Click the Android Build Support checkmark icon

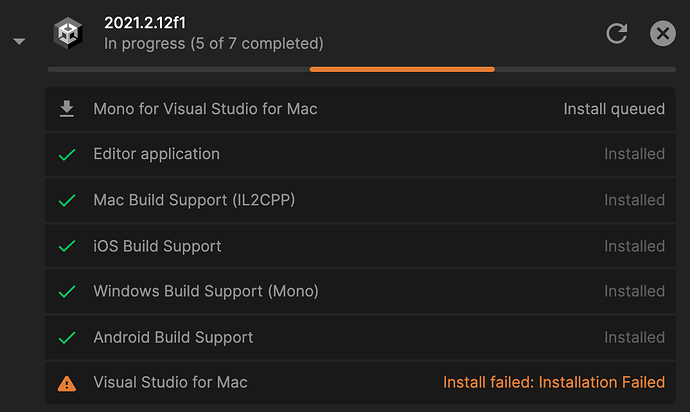tap(67, 338)
